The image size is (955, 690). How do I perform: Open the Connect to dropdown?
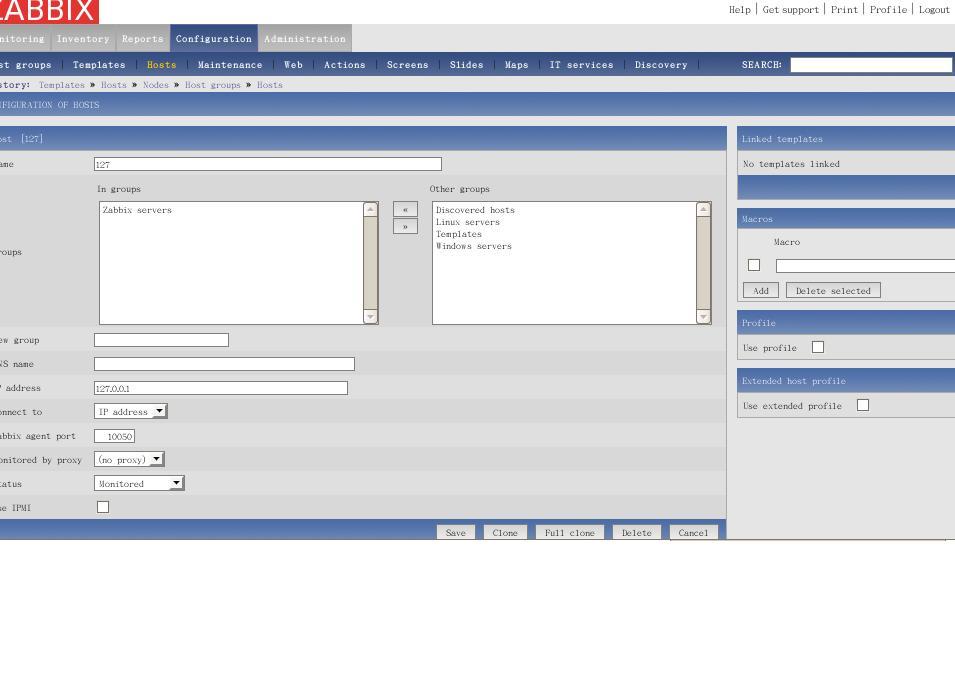pos(131,411)
